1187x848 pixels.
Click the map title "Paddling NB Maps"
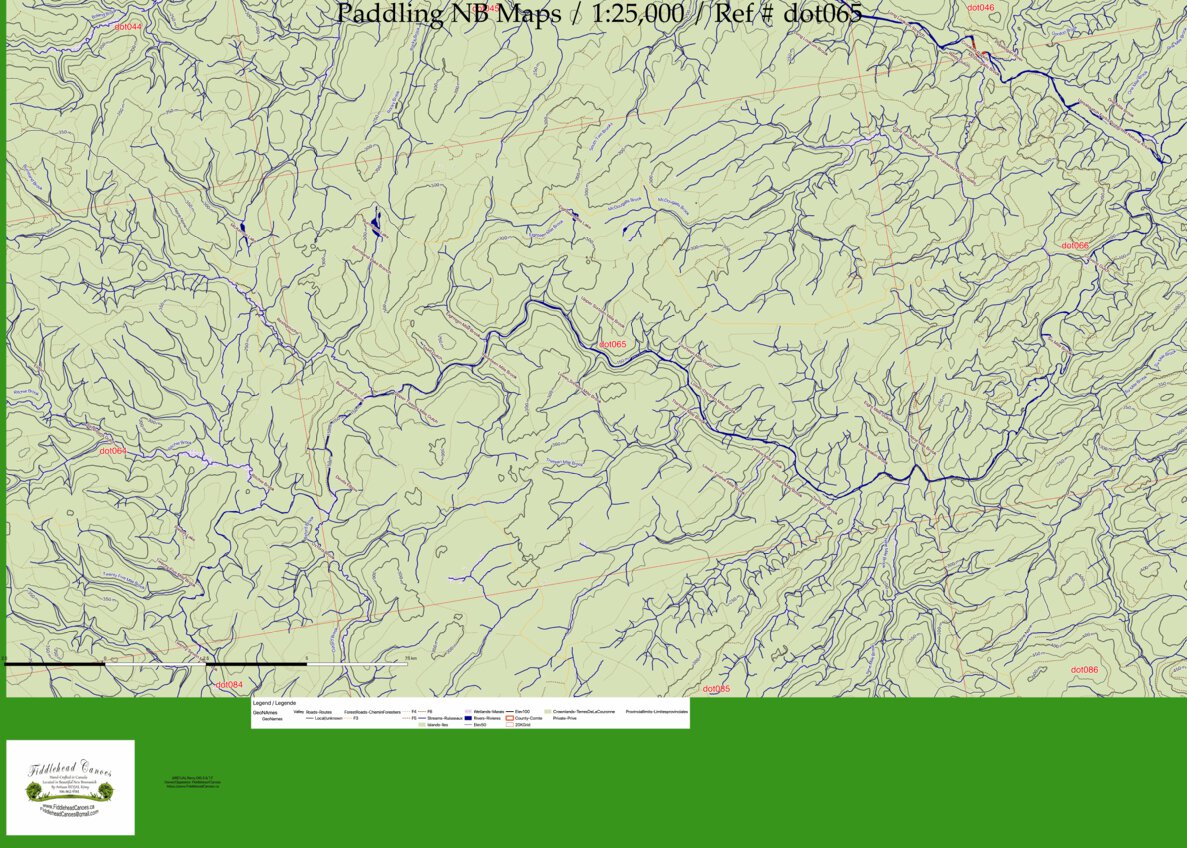(x=448, y=13)
